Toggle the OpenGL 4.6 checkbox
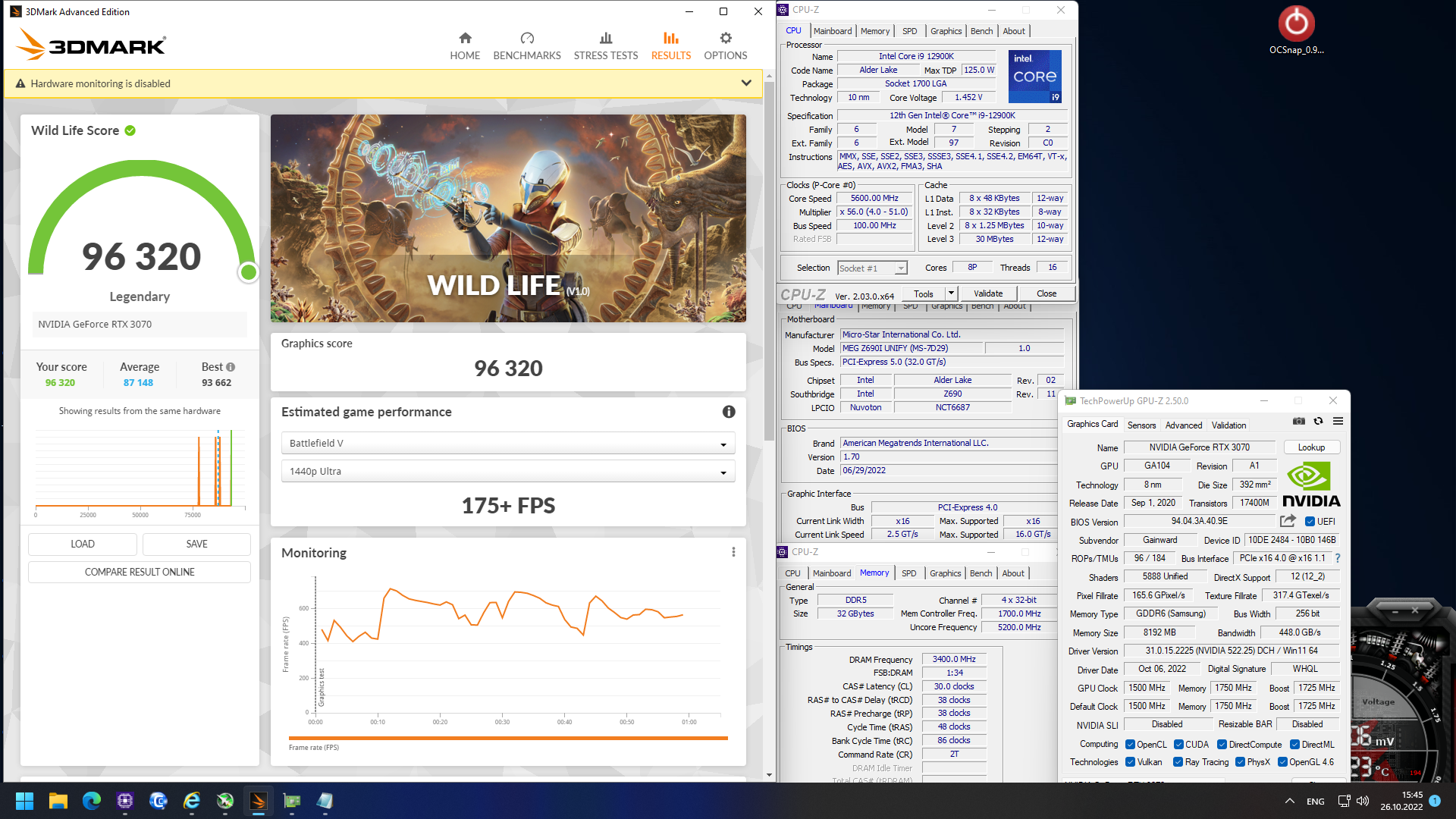1456x819 pixels. click(x=1282, y=762)
